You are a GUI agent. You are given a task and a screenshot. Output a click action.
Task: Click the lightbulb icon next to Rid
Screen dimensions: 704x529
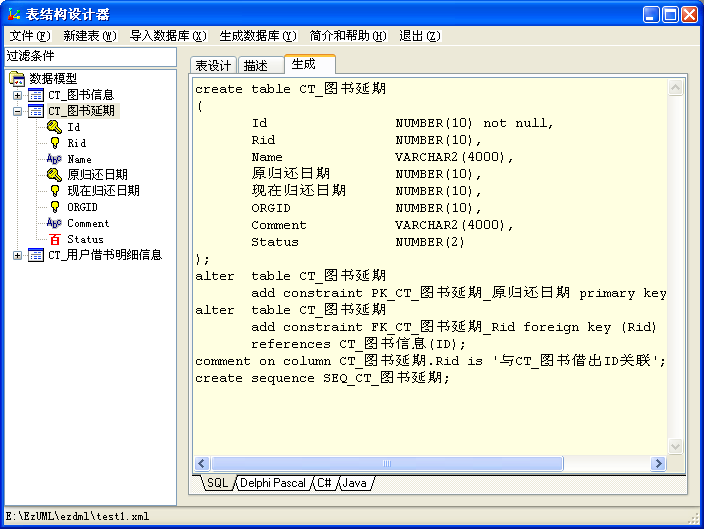point(54,143)
